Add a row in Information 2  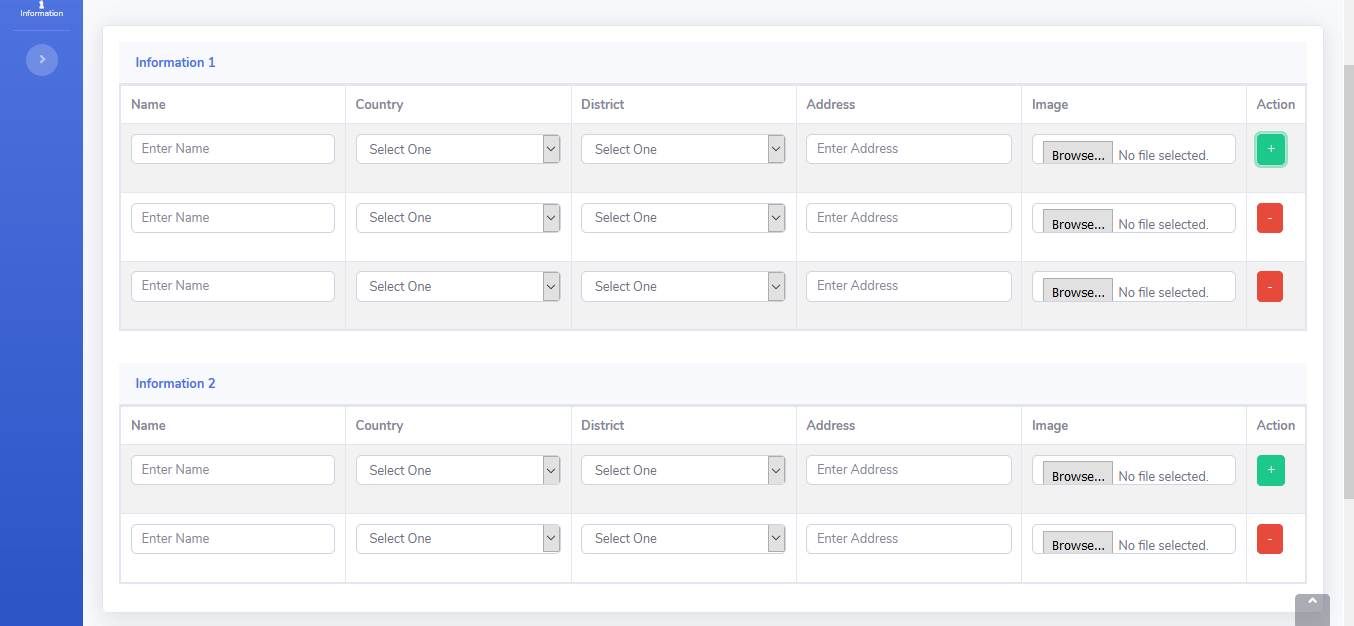[1271, 470]
